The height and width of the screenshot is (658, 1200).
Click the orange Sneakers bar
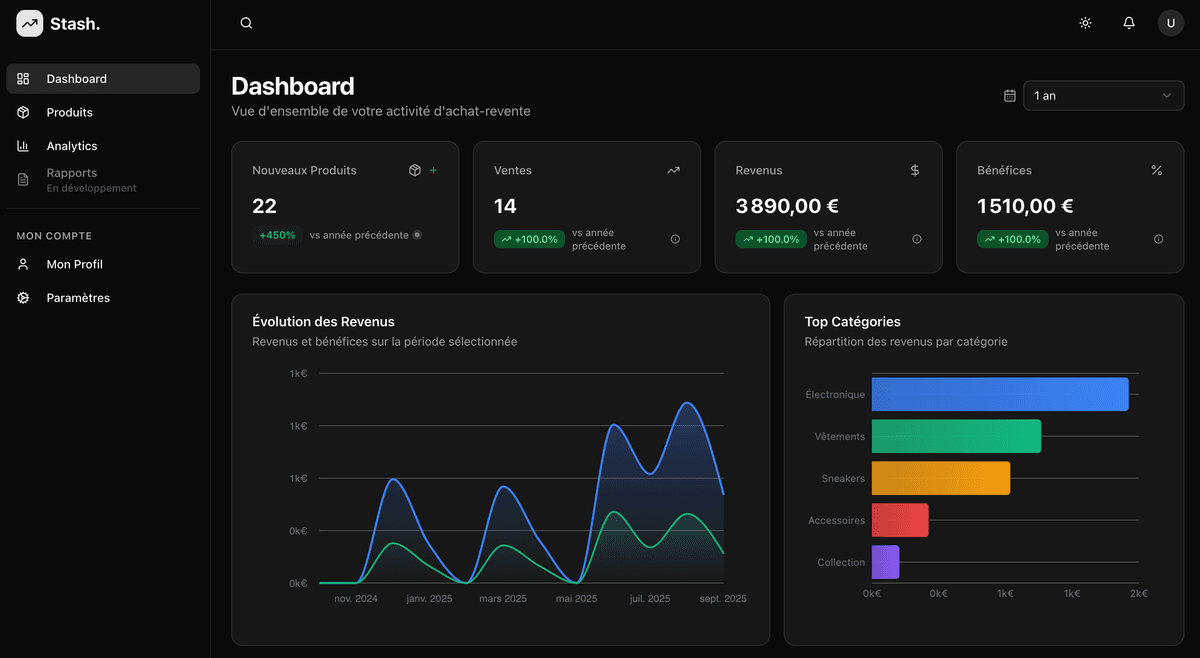point(940,478)
